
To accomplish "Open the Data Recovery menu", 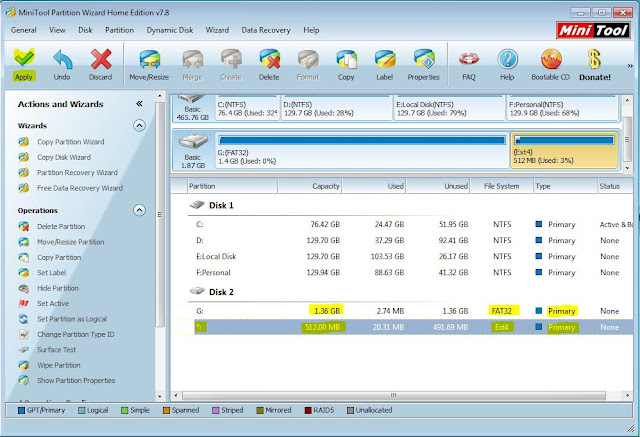I will (x=266, y=30).
